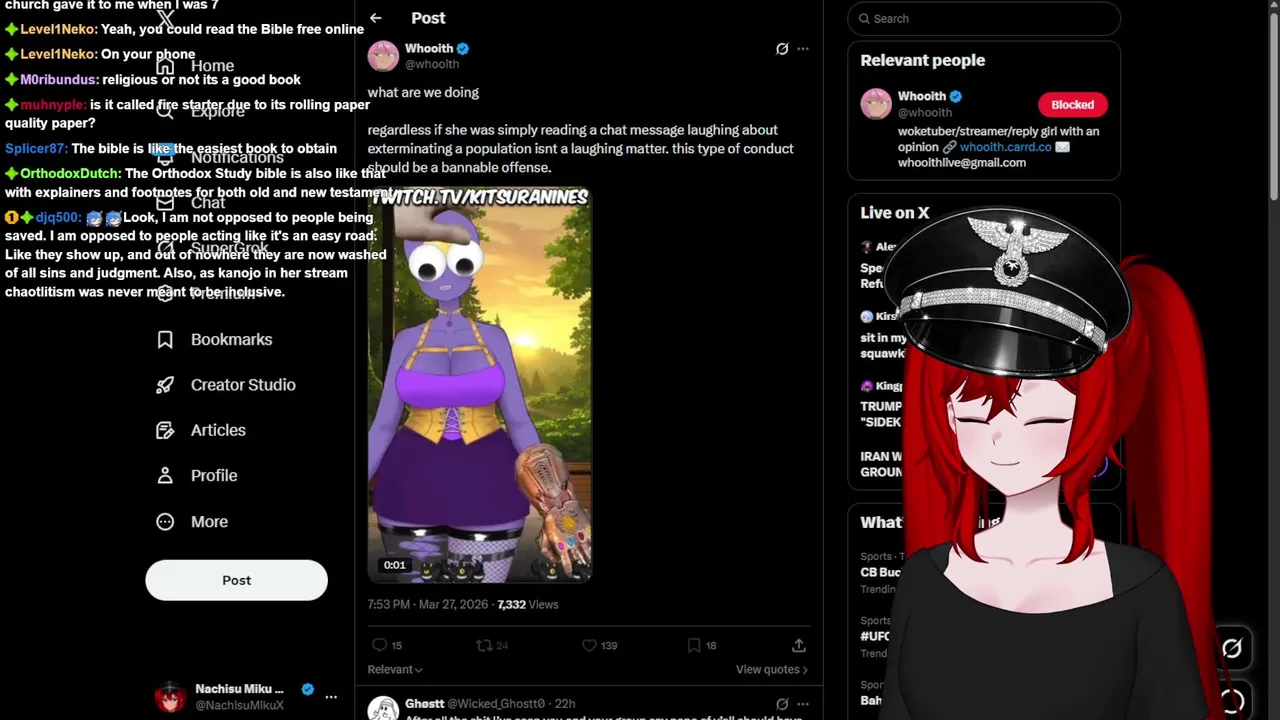
Task: Go to Profile in sidebar
Action: (x=197, y=476)
